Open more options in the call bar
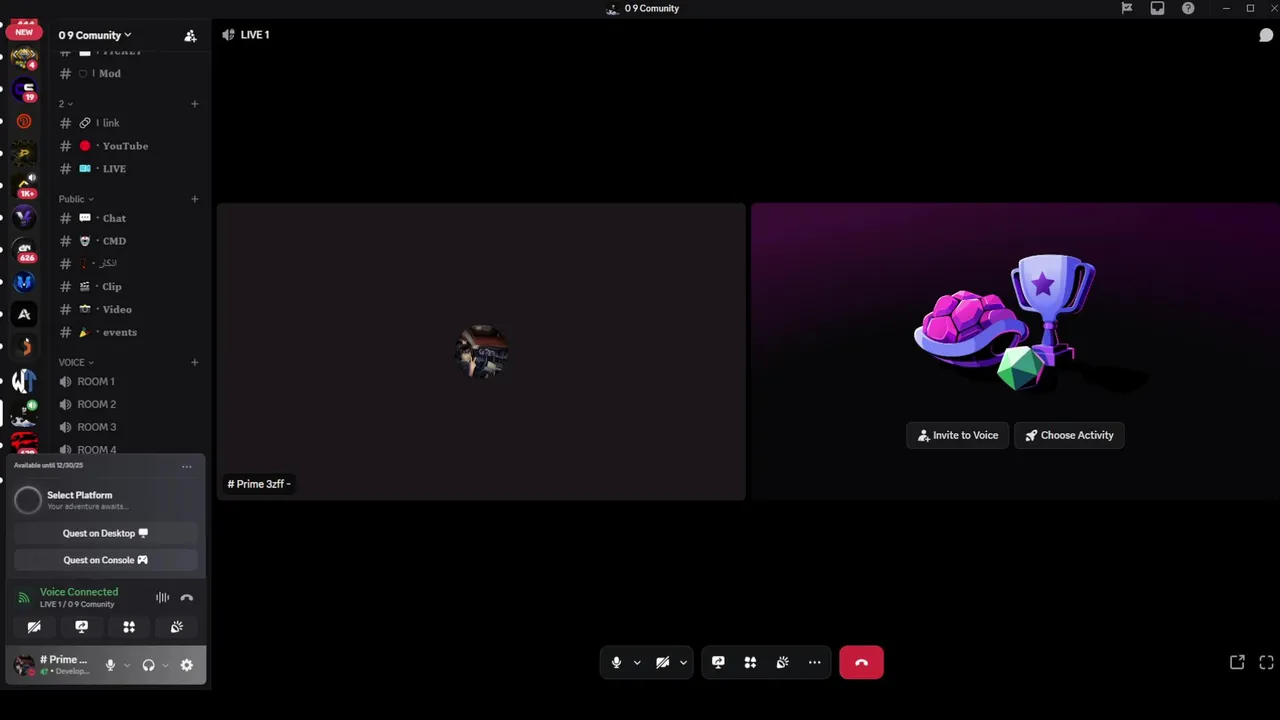 click(x=814, y=662)
